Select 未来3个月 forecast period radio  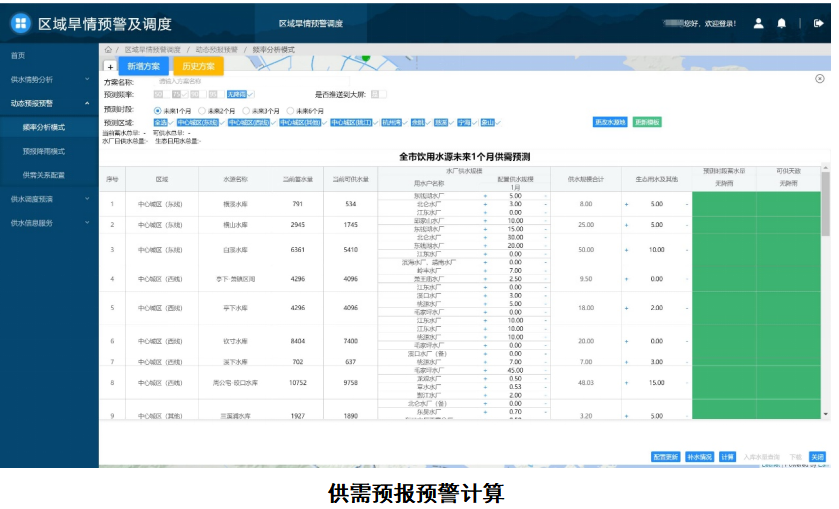click(x=246, y=111)
